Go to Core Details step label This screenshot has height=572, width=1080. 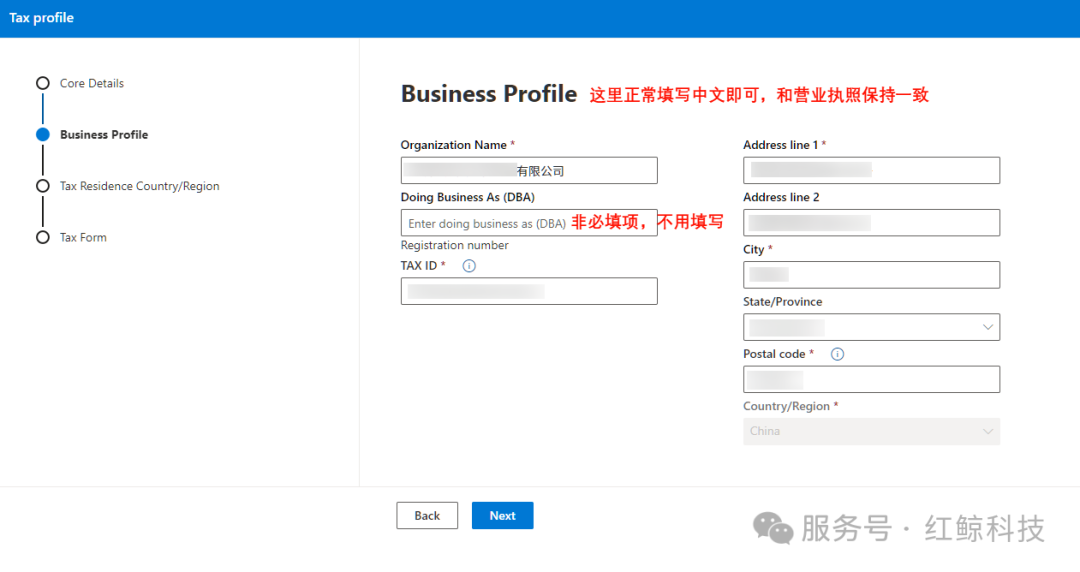coord(92,83)
